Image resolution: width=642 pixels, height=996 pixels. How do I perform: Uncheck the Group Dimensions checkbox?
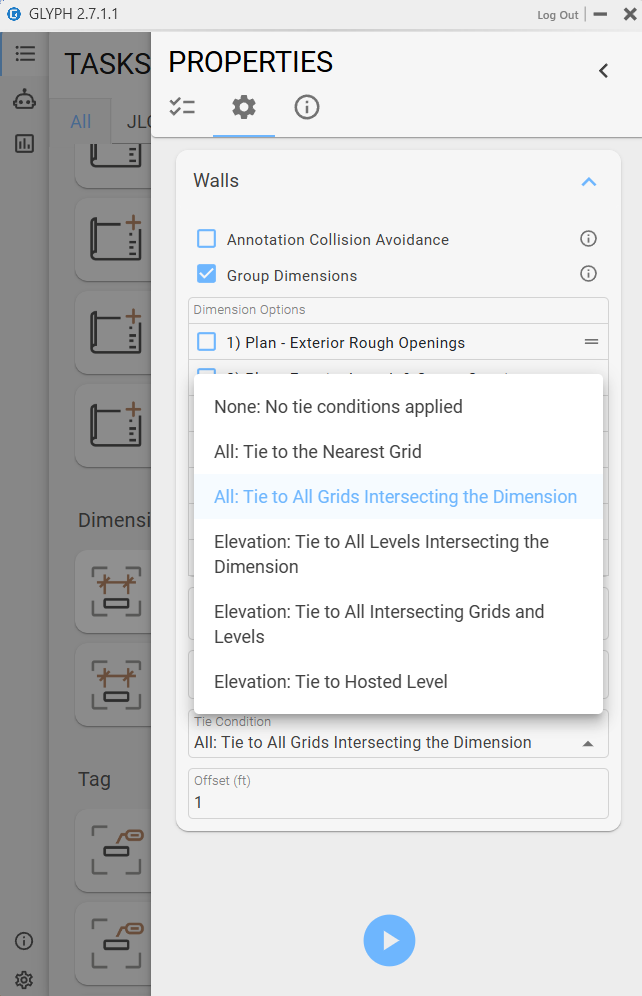click(x=207, y=274)
